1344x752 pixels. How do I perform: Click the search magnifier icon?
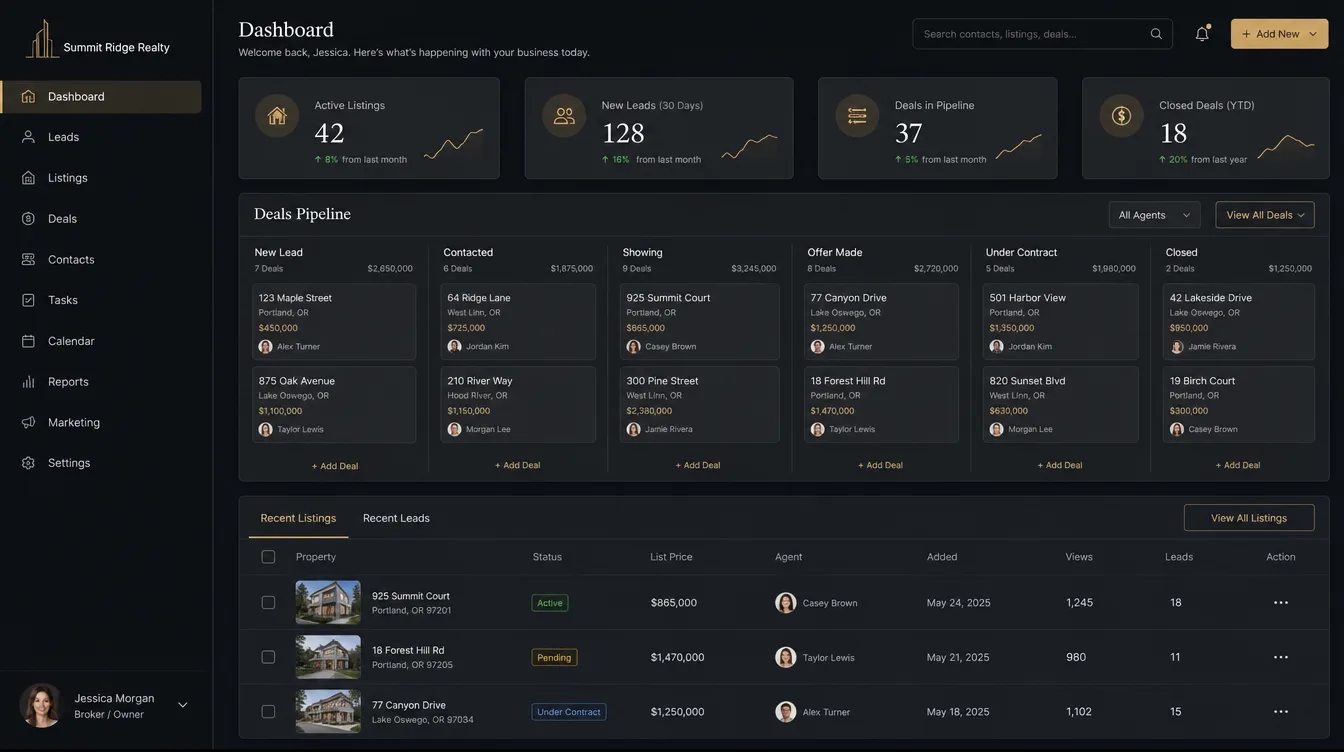tap(1156, 34)
